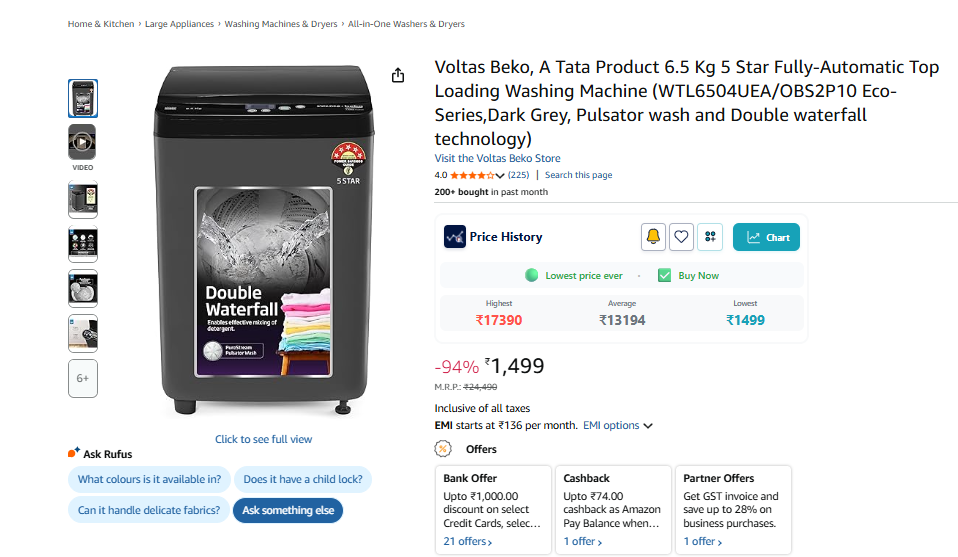Set a price alert with the bell icon
958x557 pixels.
(x=653, y=237)
